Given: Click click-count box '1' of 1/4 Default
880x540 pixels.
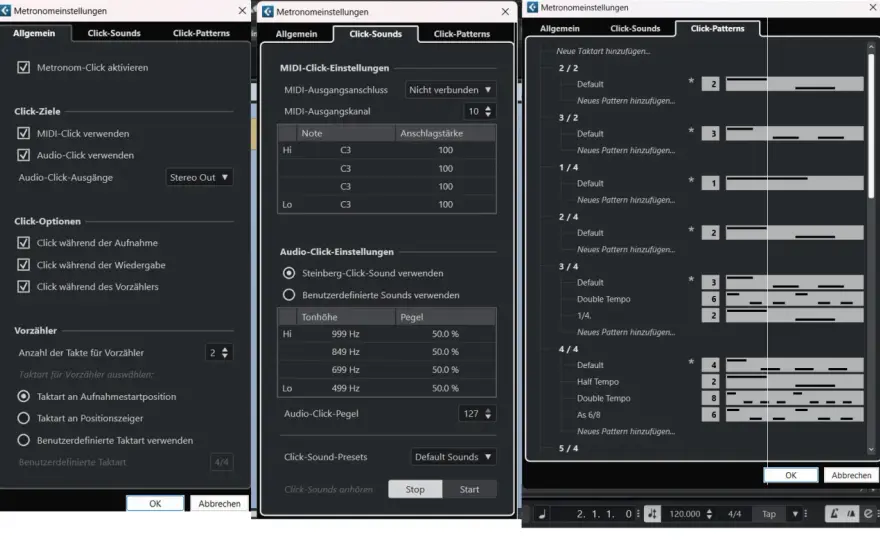Looking at the screenshot, I should pos(711,184).
